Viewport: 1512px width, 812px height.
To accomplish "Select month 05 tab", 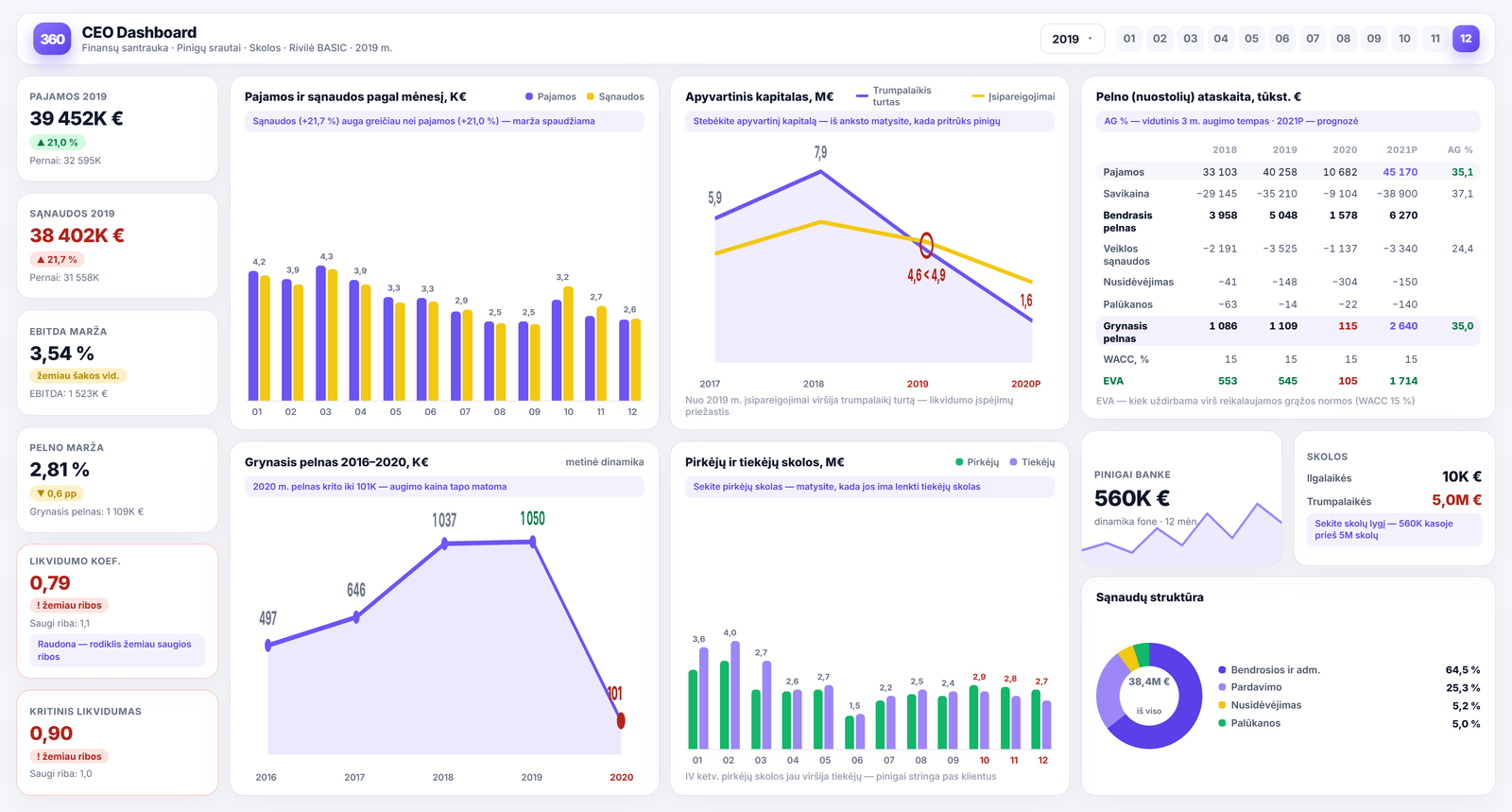I will click(1251, 39).
